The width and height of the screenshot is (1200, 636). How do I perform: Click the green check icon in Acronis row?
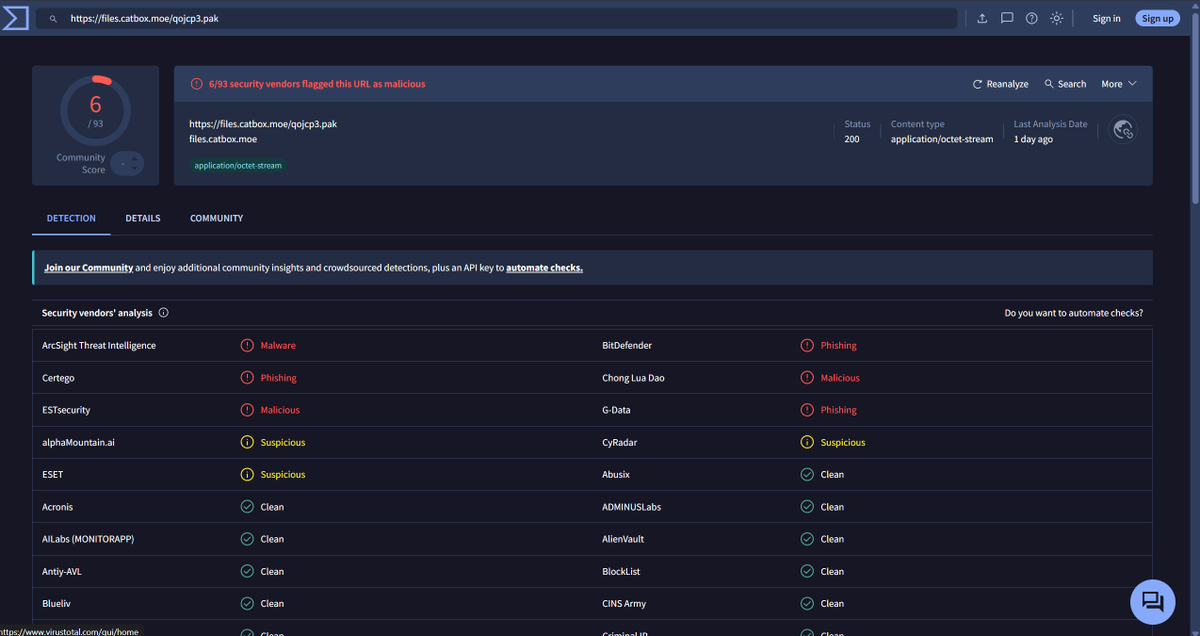point(247,507)
